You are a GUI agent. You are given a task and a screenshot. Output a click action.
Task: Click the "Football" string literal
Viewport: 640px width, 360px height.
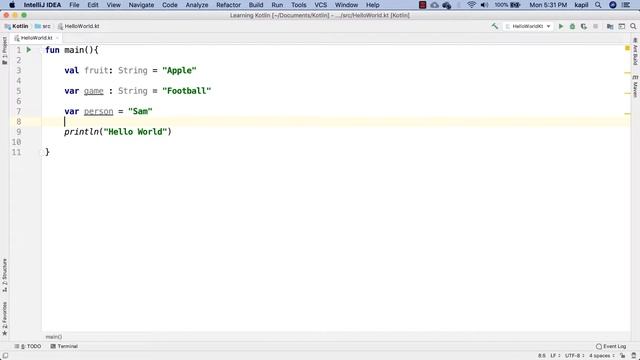[x=187, y=91]
